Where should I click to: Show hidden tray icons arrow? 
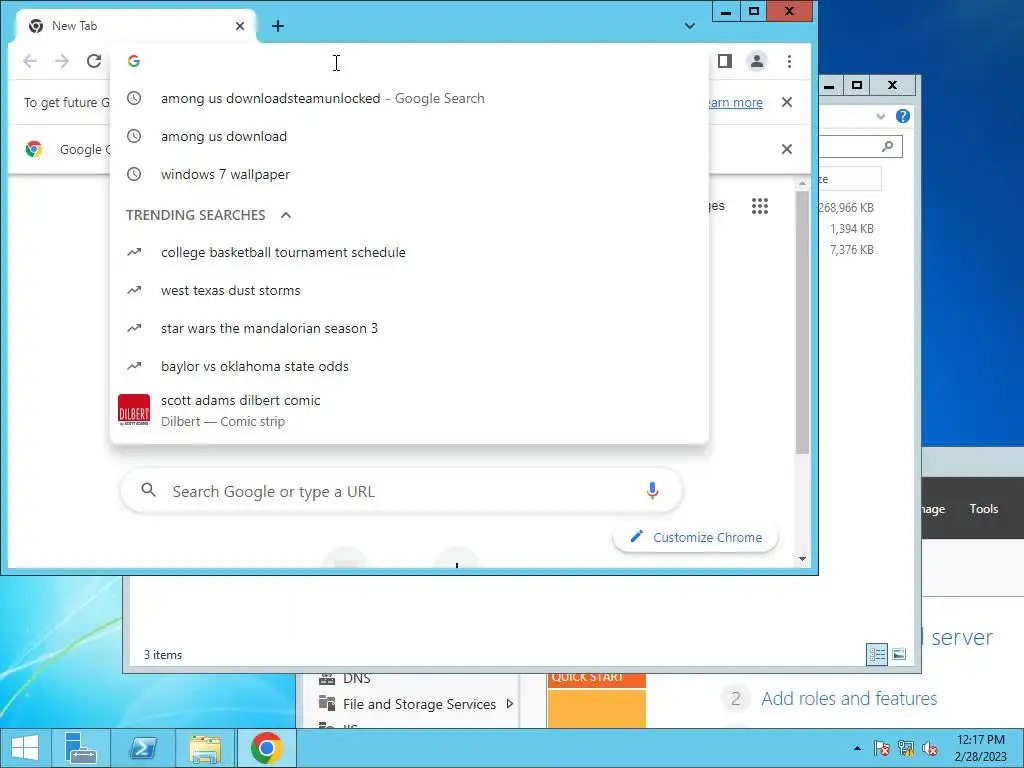[857, 748]
